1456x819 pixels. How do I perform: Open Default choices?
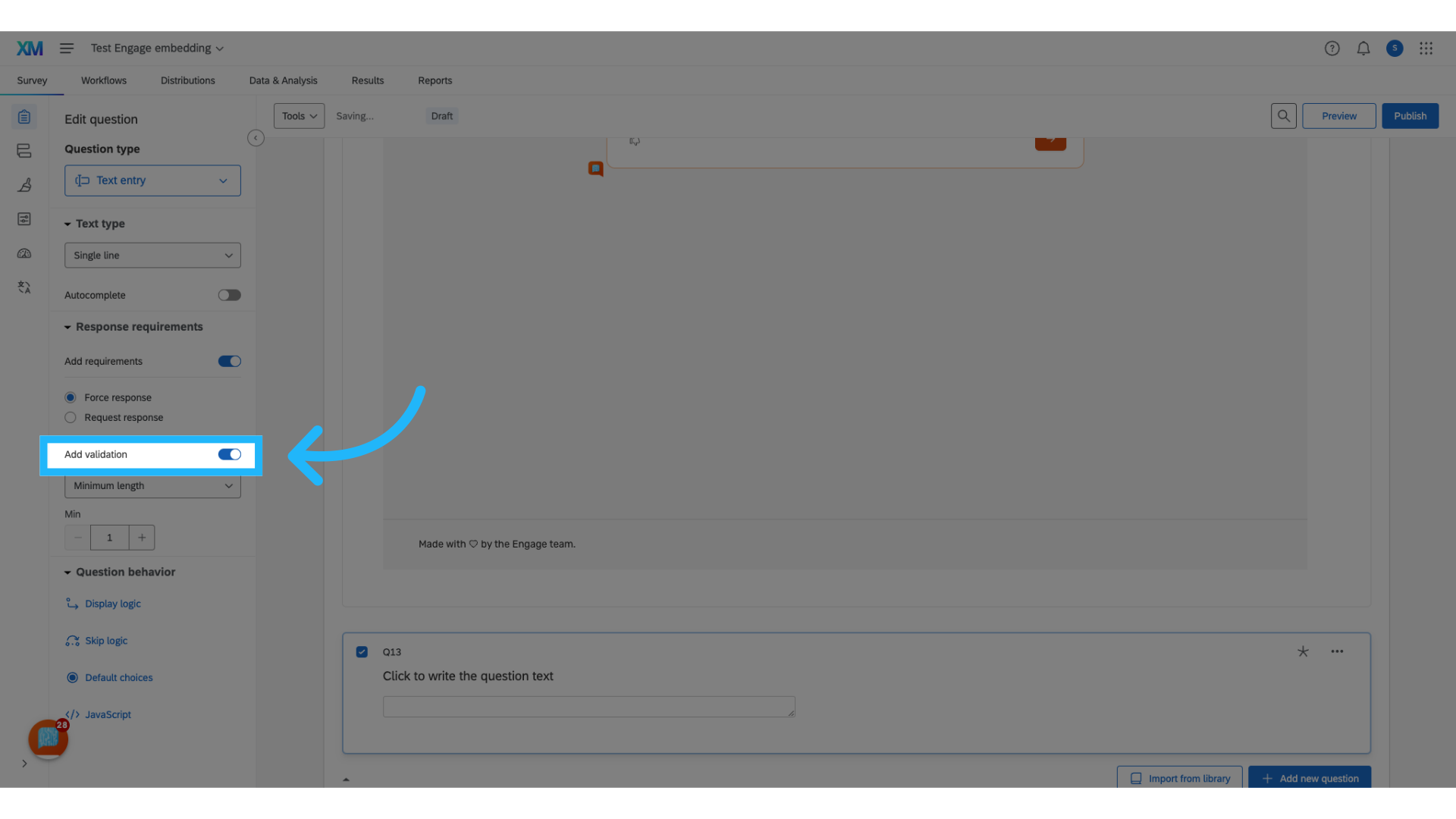pyautogui.click(x=109, y=678)
